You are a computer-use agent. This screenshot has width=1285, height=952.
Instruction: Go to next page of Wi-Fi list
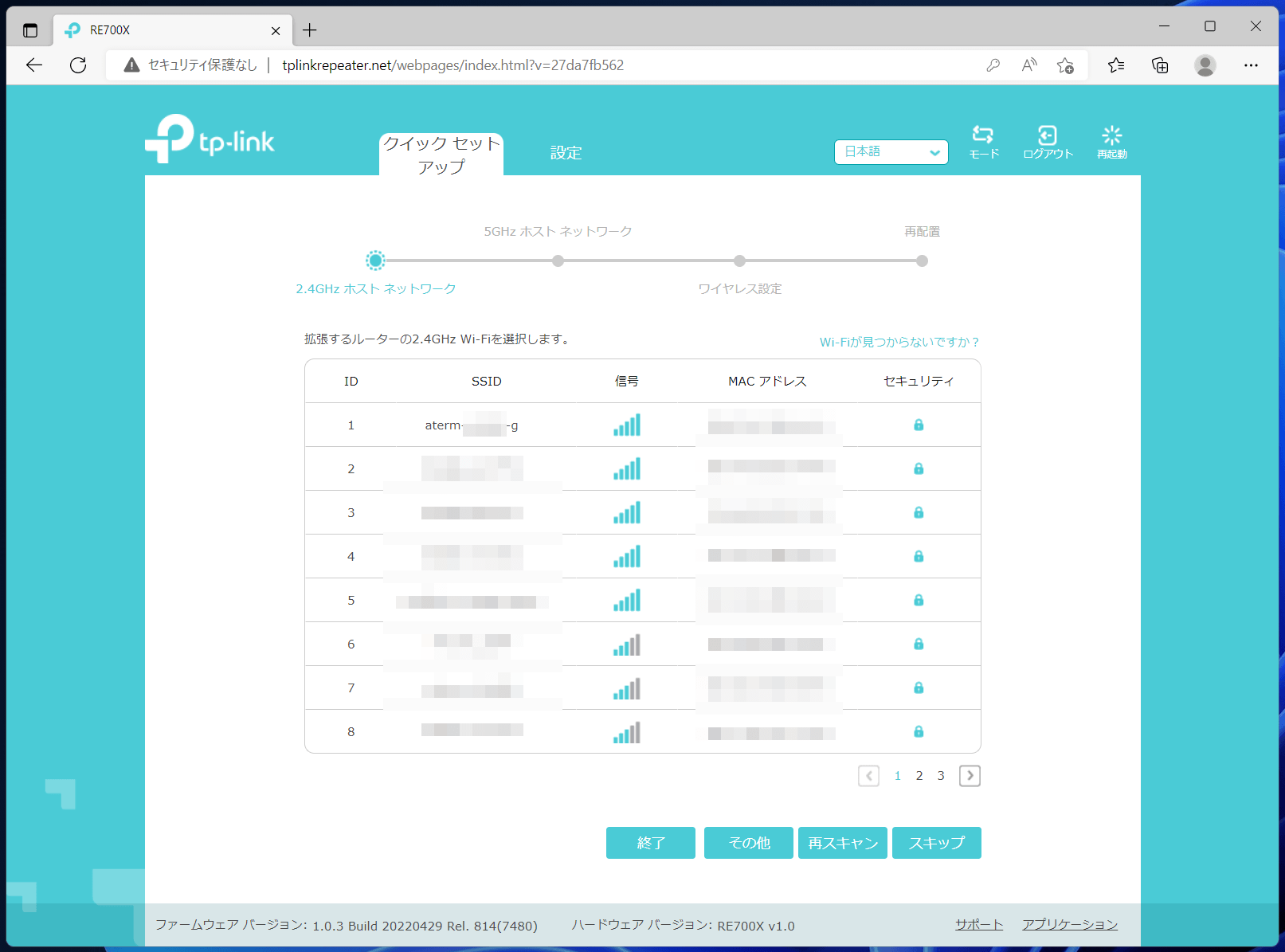tap(970, 775)
